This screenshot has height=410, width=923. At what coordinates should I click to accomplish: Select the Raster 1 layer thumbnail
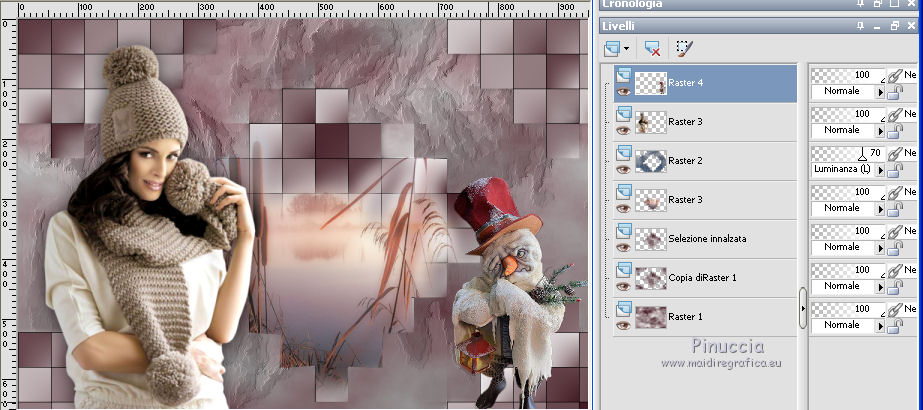650,316
